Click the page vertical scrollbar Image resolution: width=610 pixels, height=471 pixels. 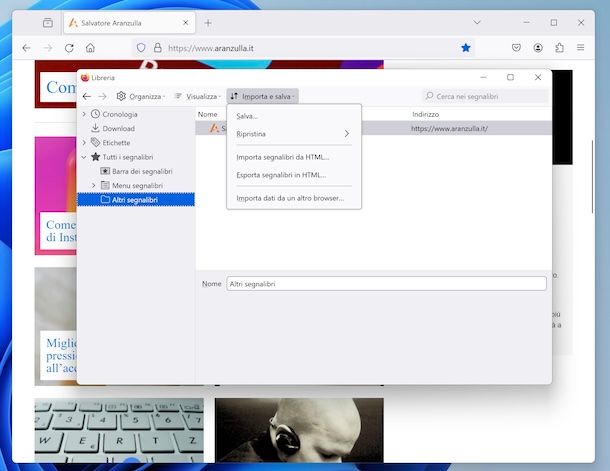[592, 177]
